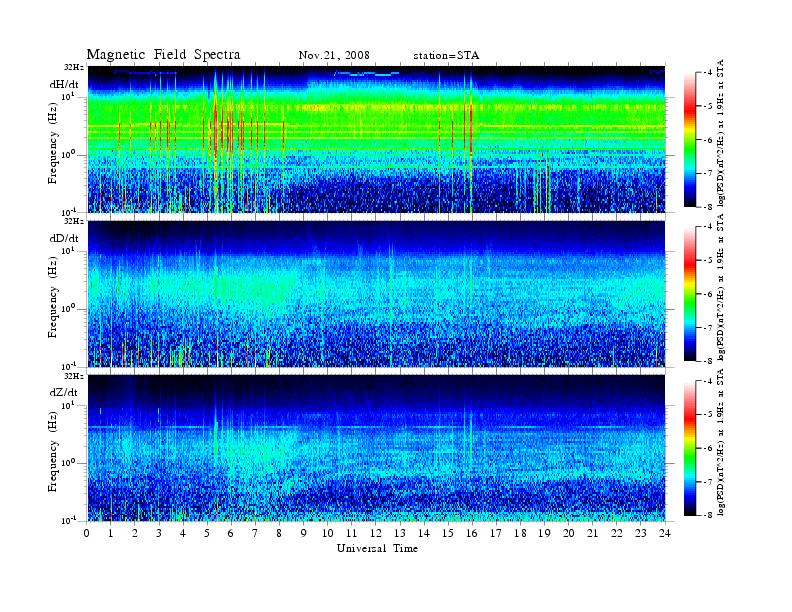Click the hour 19 tick on the time axis

[544, 533]
